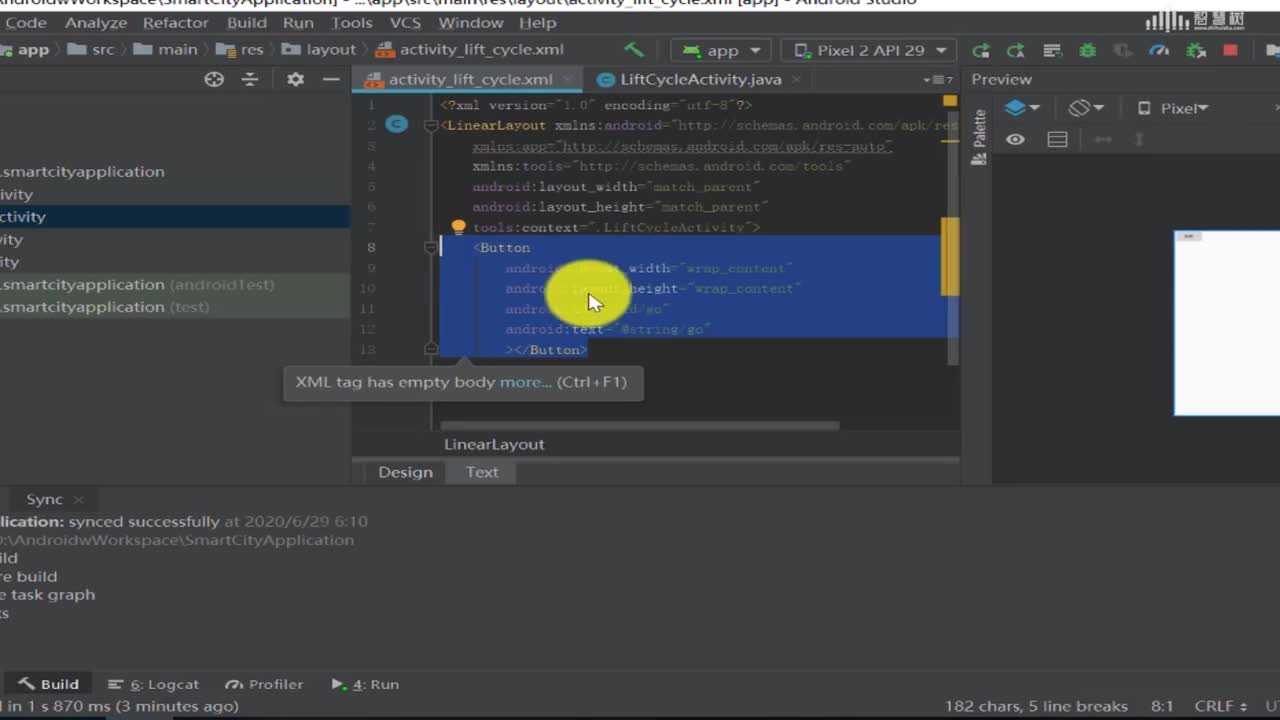Close the activity_lift_cycle.xml tab
Viewport: 1280px width, 720px height.
click(567, 79)
